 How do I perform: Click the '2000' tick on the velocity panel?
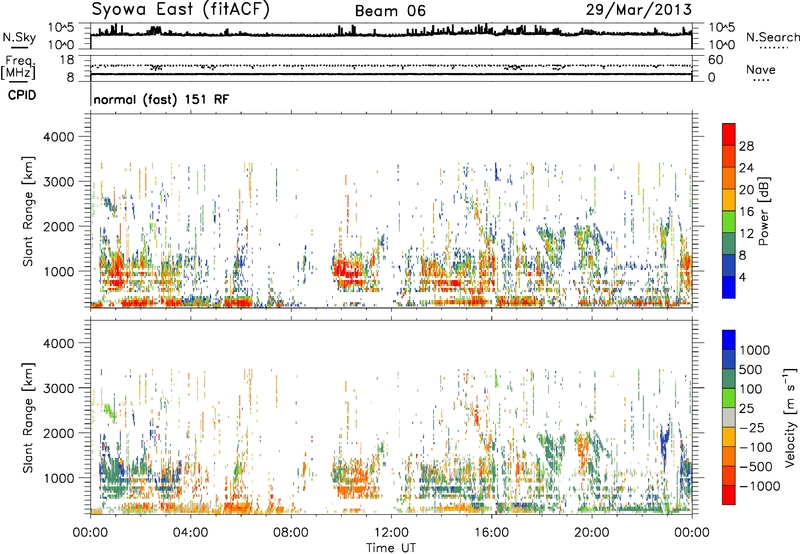point(58,433)
